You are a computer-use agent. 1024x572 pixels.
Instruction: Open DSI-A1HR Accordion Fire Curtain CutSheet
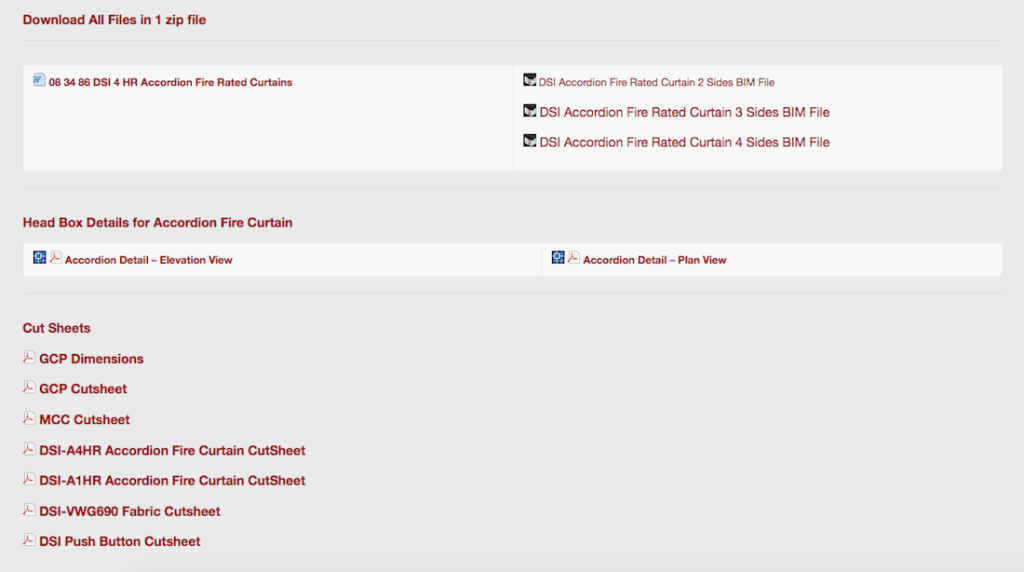click(172, 481)
